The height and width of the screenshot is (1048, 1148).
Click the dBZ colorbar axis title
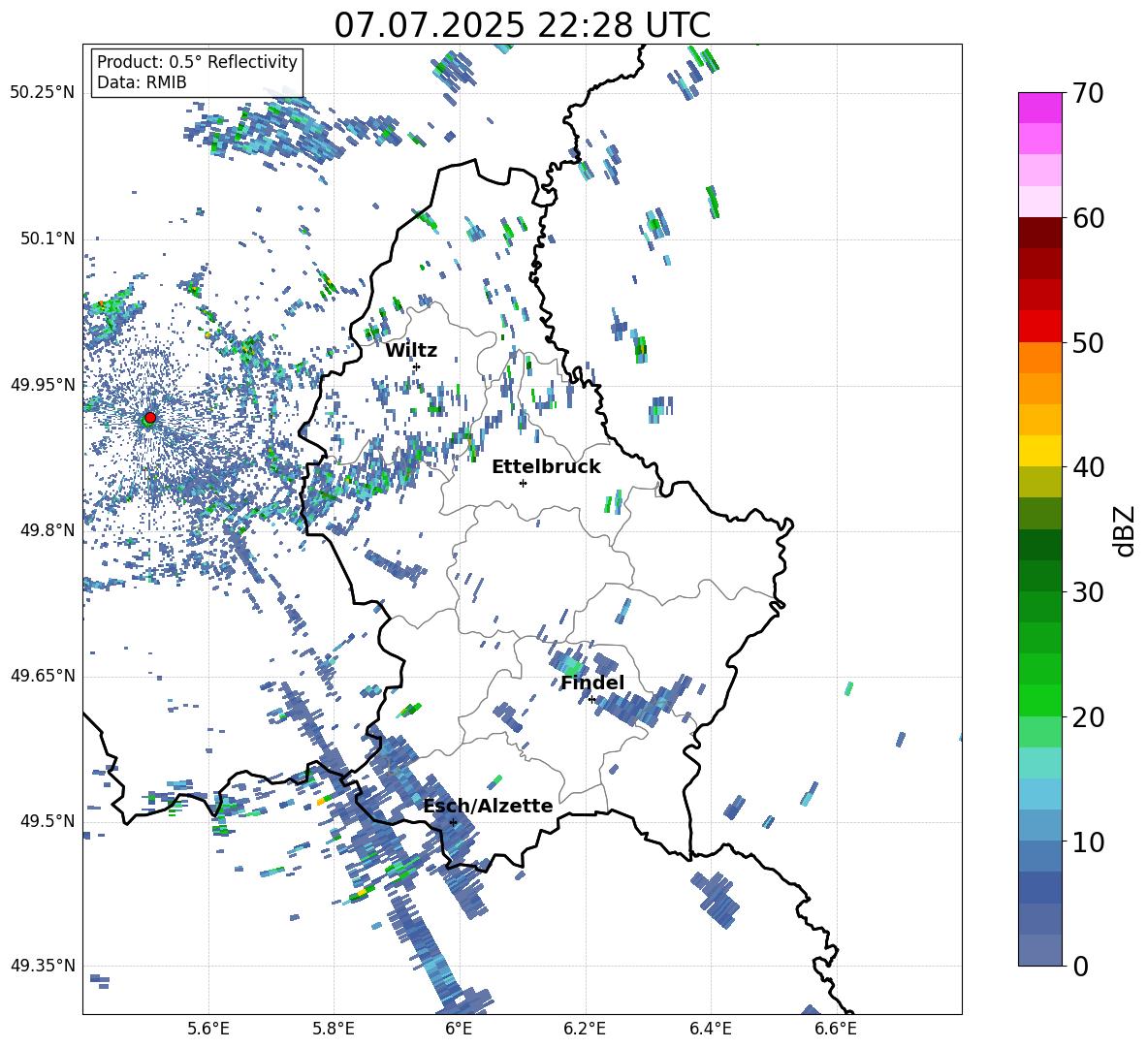1125,530
